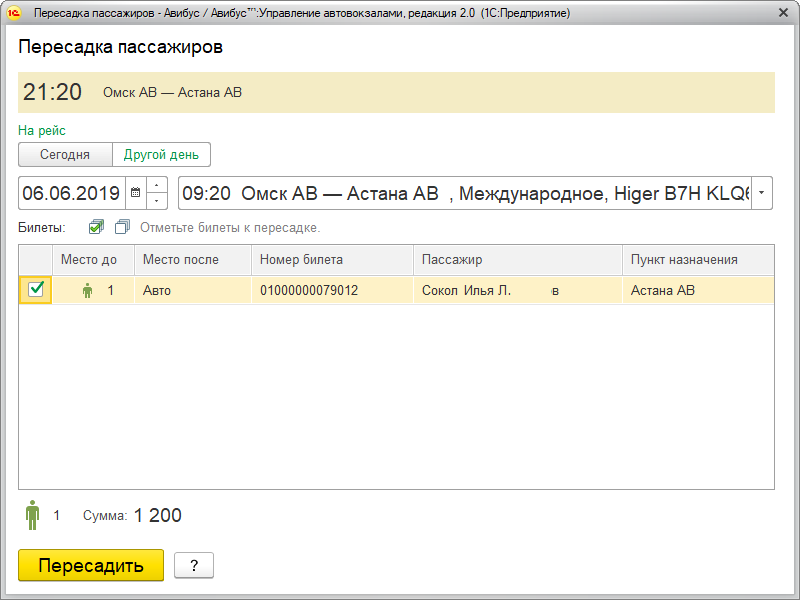800x600 pixels.
Task: Uncheck the ticket 01000000079012 checkbox
Action: 36,290
